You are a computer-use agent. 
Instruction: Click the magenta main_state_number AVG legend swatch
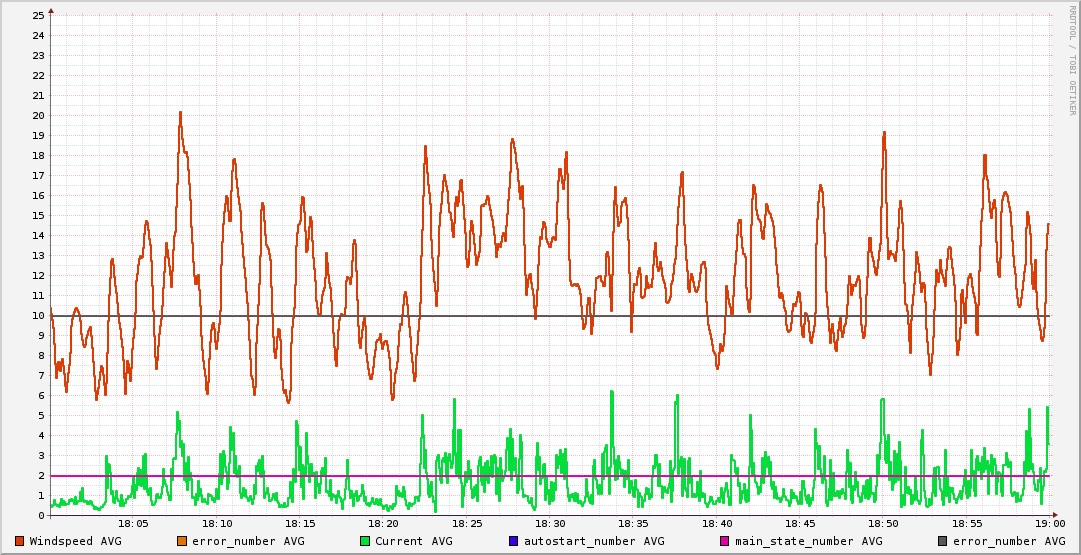(725, 541)
